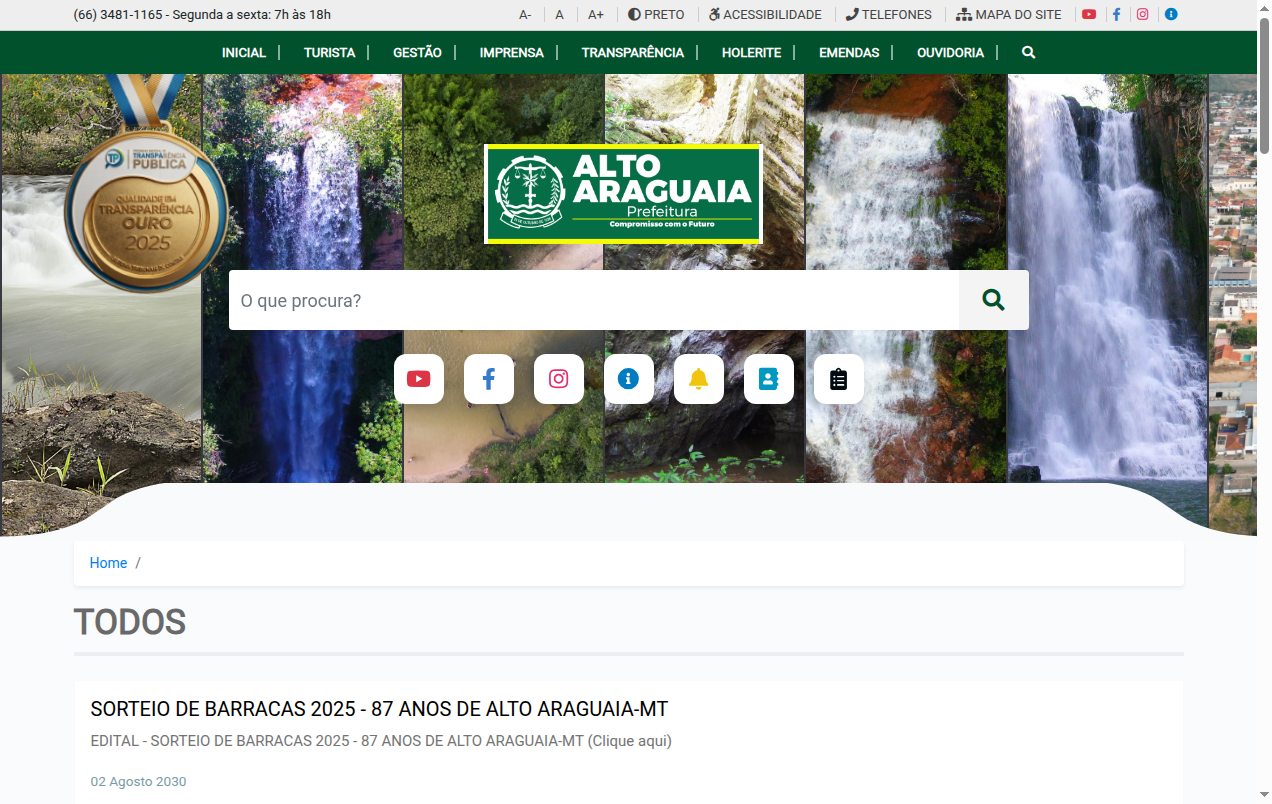The height and width of the screenshot is (804, 1272).
Task: Focus the 'O que procura?' search field
Action: (x=594, y=300)
